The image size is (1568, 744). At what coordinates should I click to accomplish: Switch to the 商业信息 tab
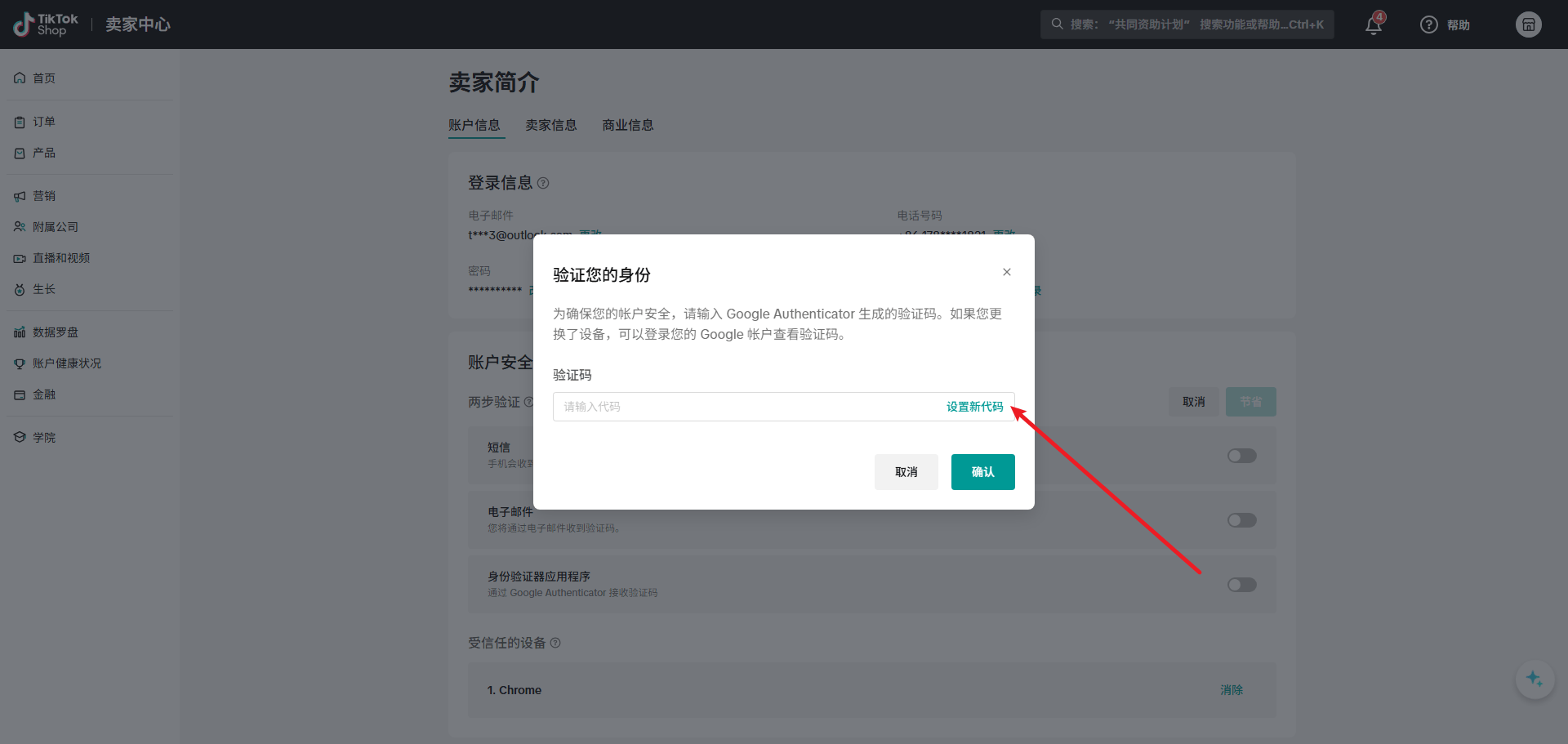627,125
